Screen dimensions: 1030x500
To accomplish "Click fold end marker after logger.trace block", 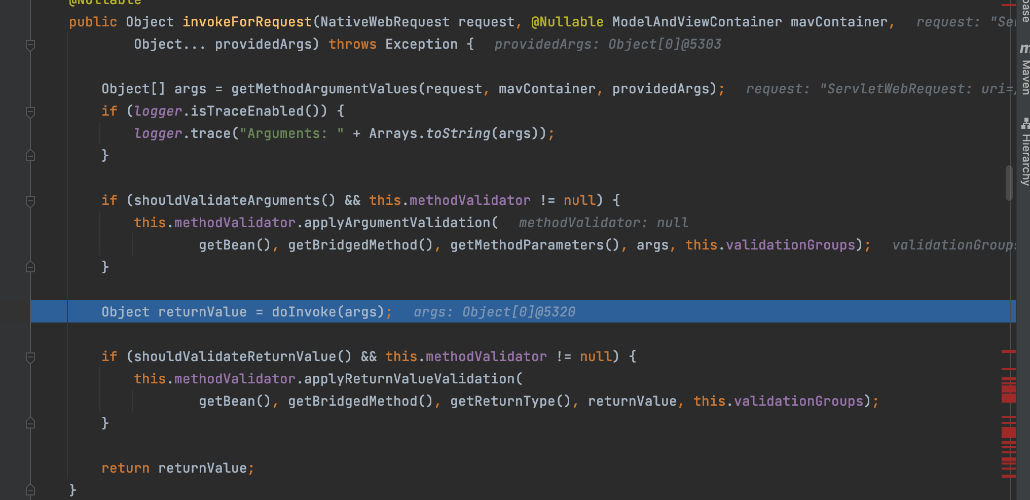I will [x=31, y=155].
